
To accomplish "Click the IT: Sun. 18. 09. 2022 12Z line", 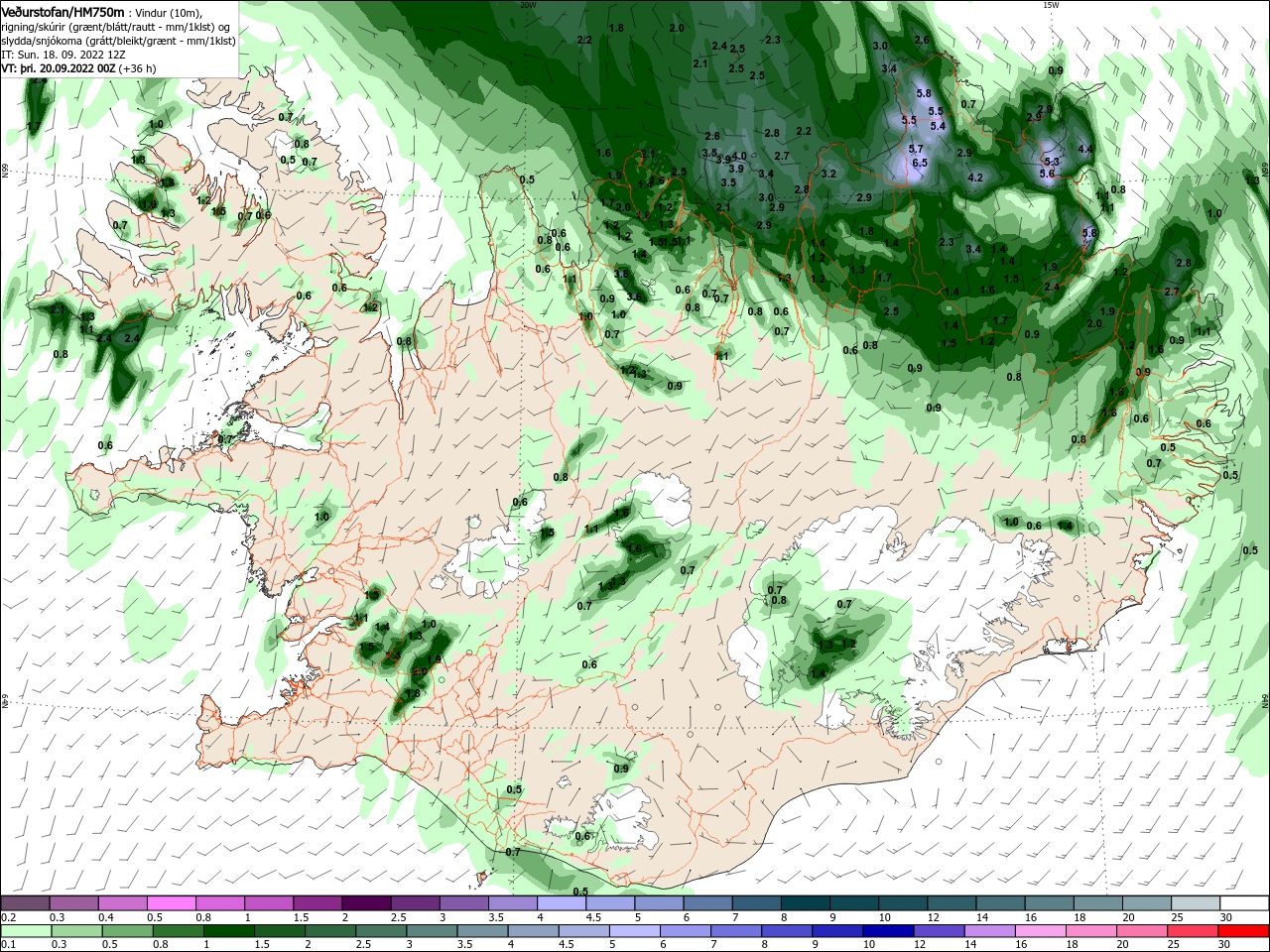I will click(64, 55).
